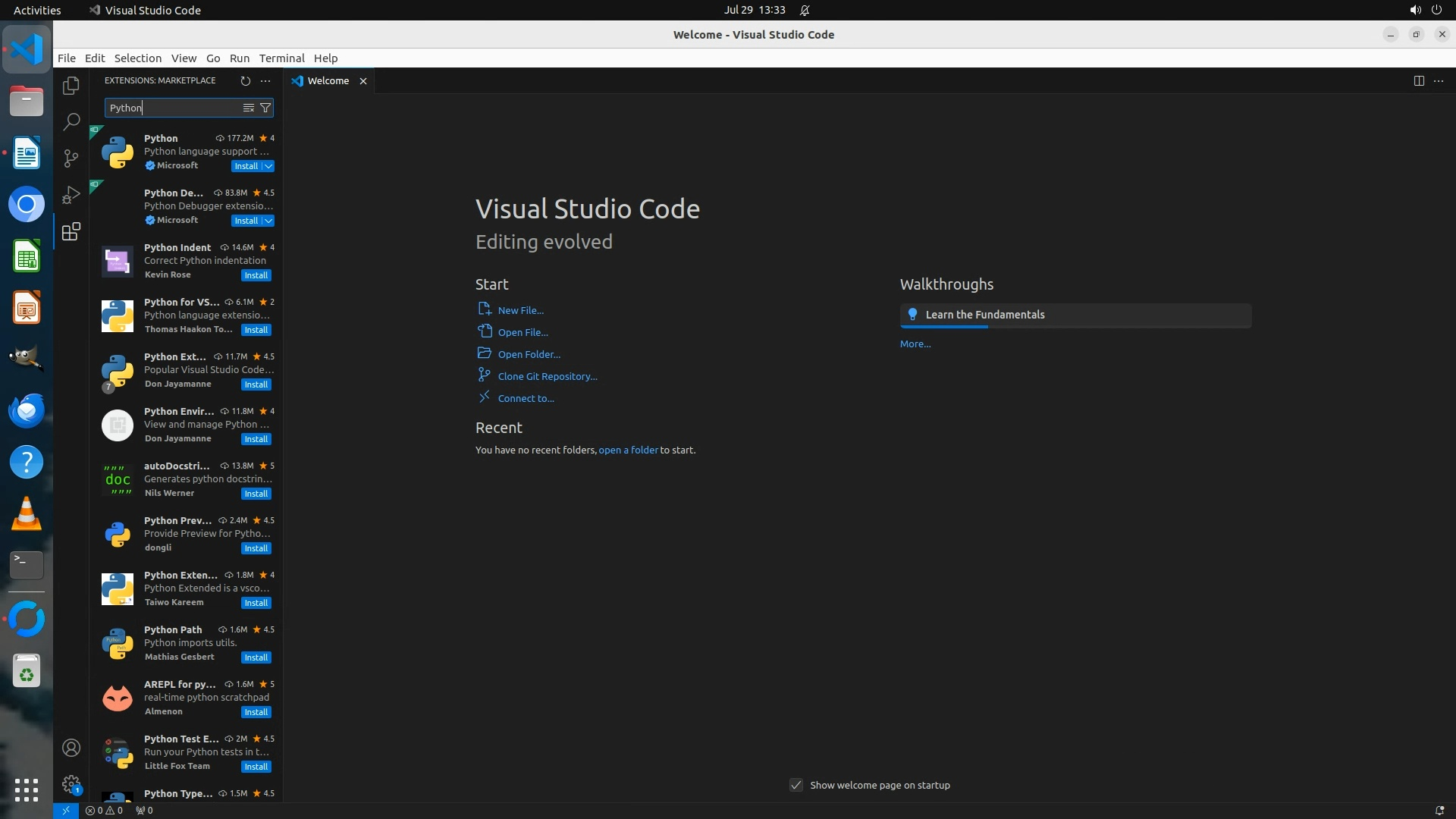The height and width of the screenshot is (819, 1456).
Task: Clear extensions search results icon
Action: [x=248, y=108]
